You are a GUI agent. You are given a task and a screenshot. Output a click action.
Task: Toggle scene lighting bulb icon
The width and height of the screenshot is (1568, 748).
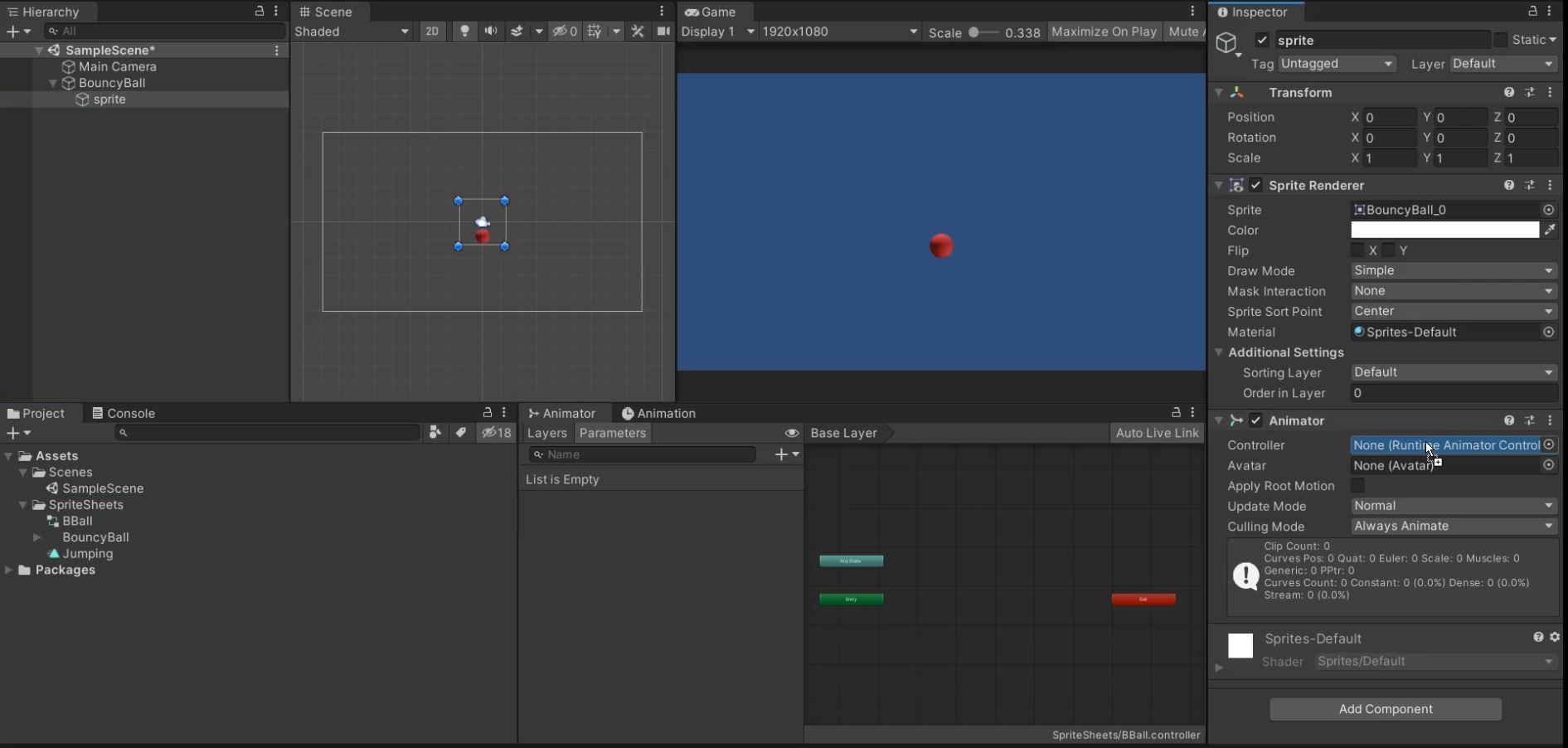[464, 32]
